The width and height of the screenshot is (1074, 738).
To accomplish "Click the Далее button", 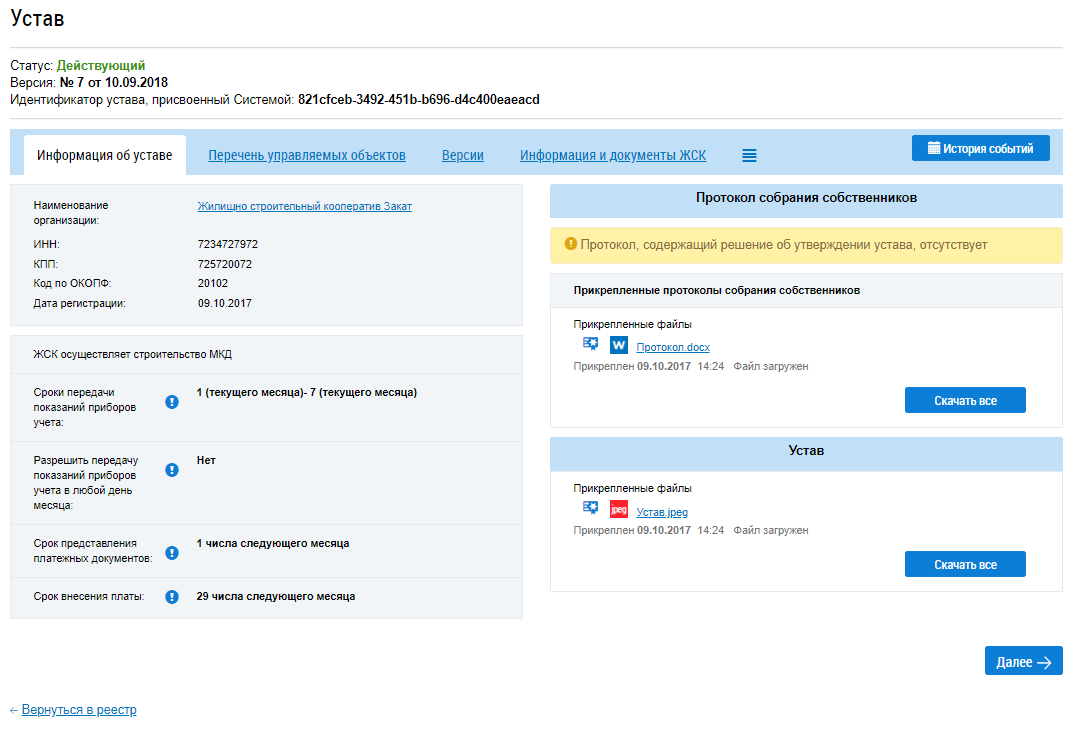I will tap(1023, 662).
